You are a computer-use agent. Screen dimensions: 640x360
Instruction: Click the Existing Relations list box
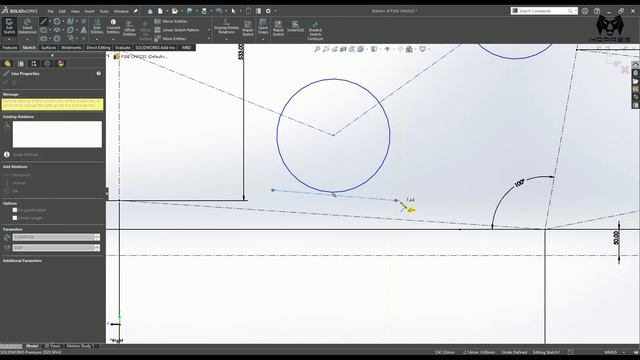click(57, 134)
